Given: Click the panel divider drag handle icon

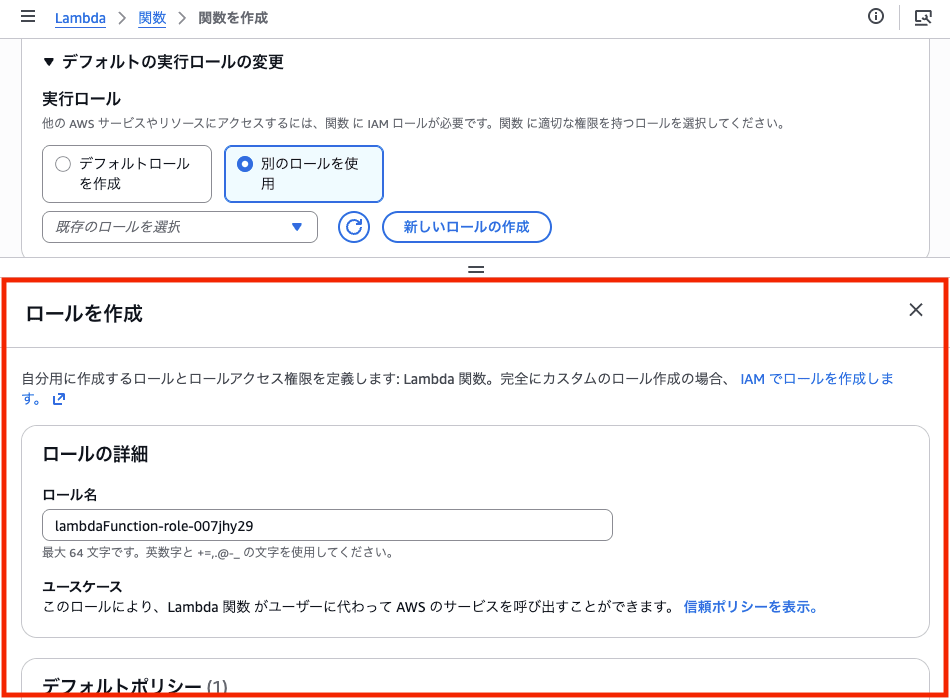Looking at the screenshot, I should pos(475,269).
